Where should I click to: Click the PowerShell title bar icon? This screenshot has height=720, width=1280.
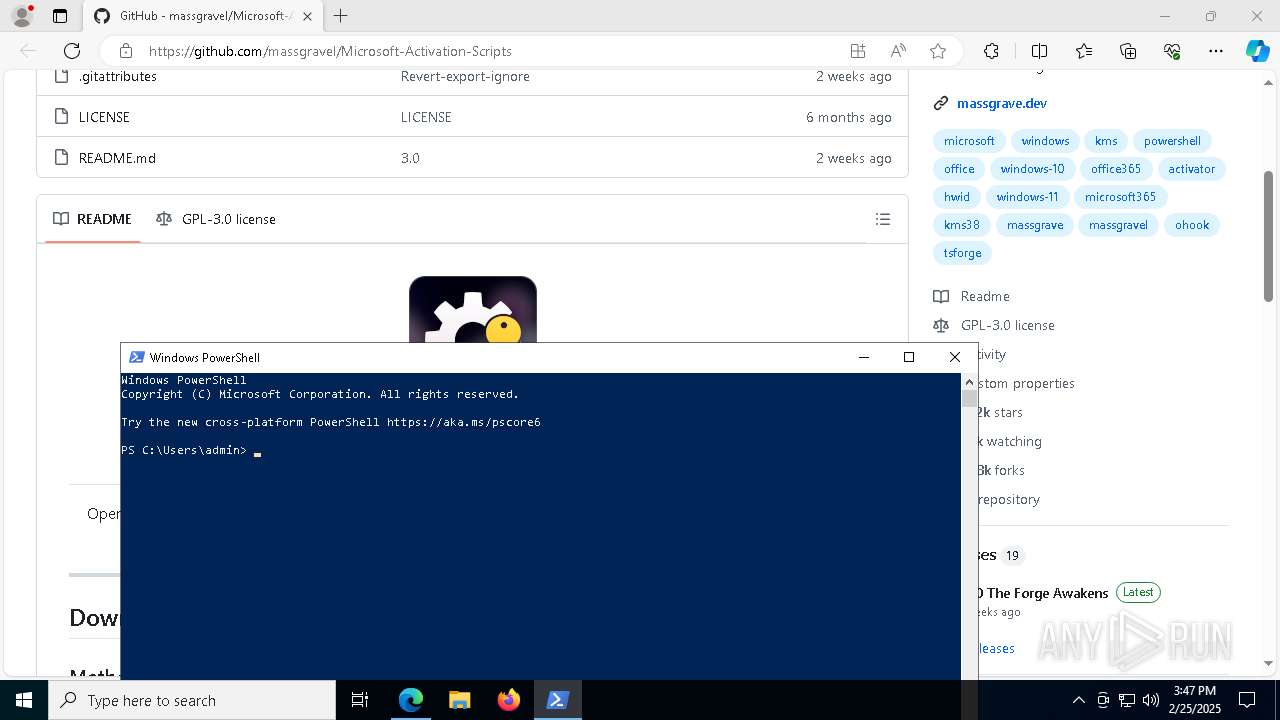pos(137,357)
